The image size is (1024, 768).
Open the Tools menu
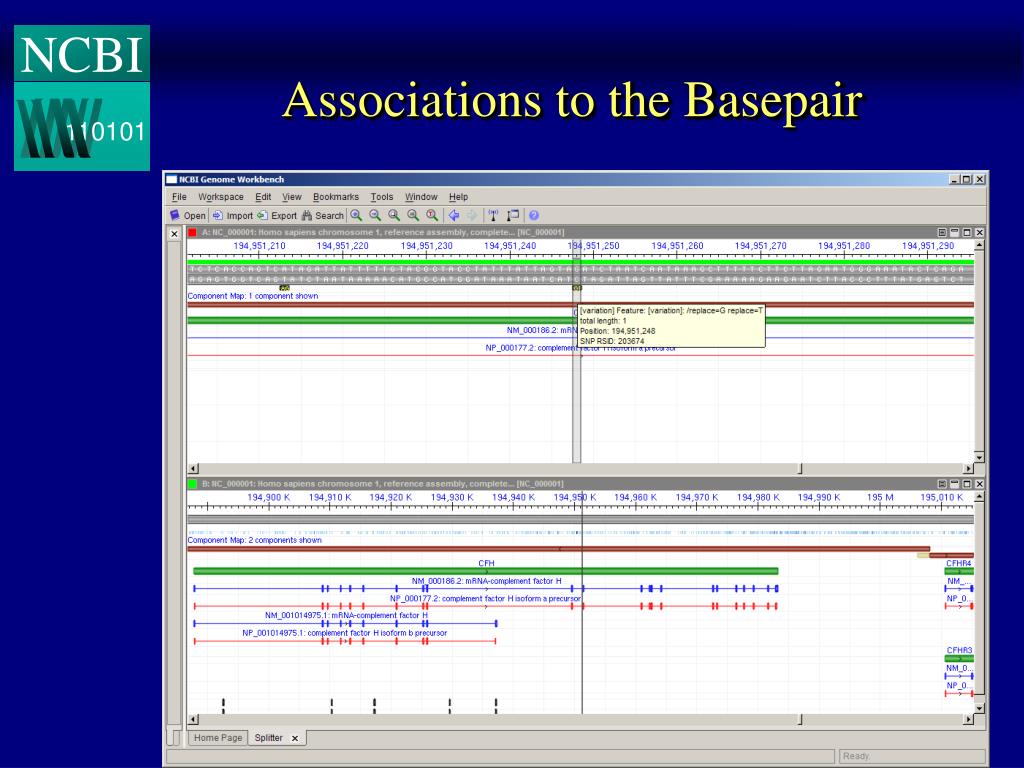(x=381, y=197)
